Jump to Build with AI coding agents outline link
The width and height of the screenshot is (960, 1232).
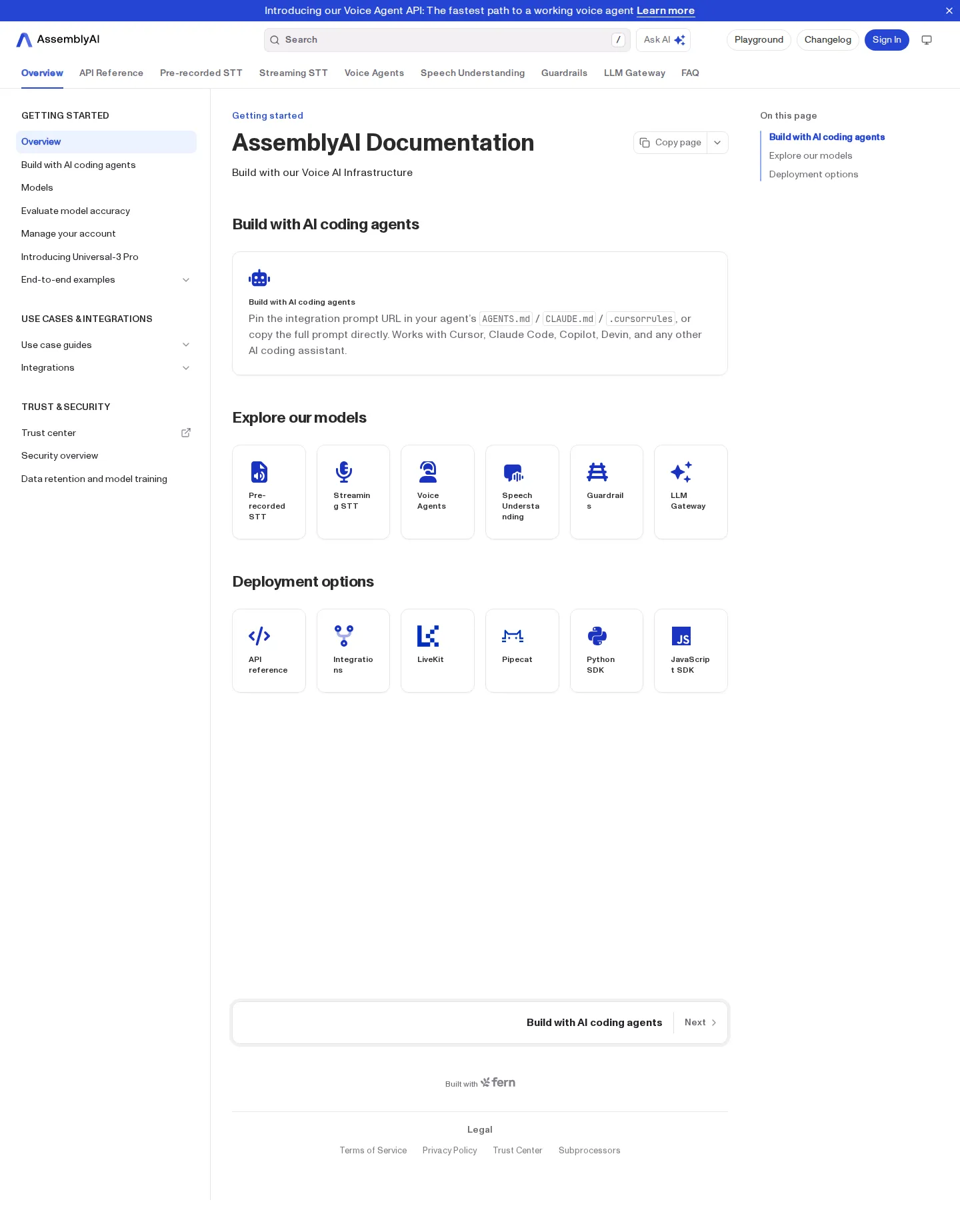point(827,137)
